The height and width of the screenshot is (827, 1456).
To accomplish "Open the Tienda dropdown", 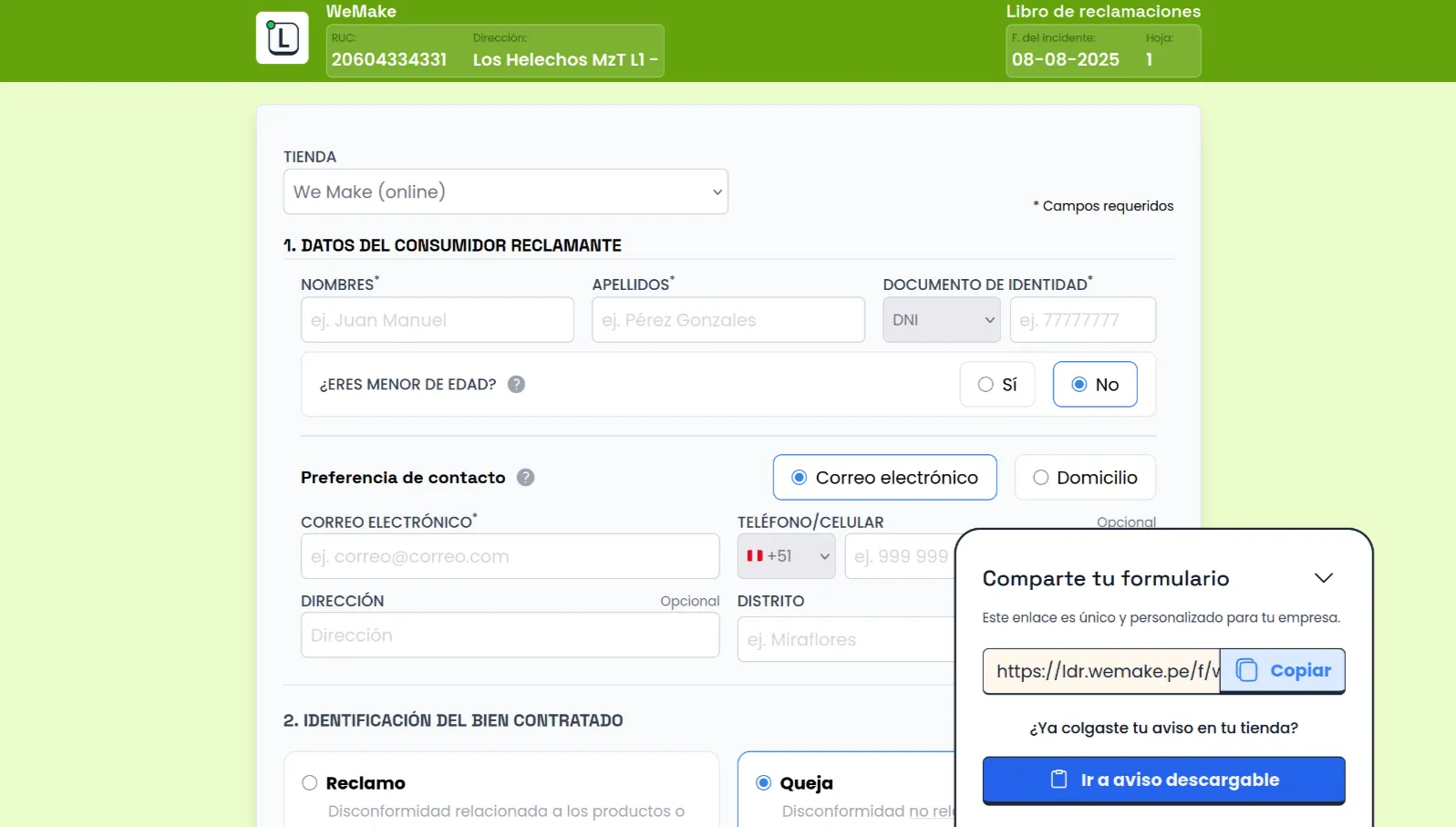I will click(x=505, y=192).
